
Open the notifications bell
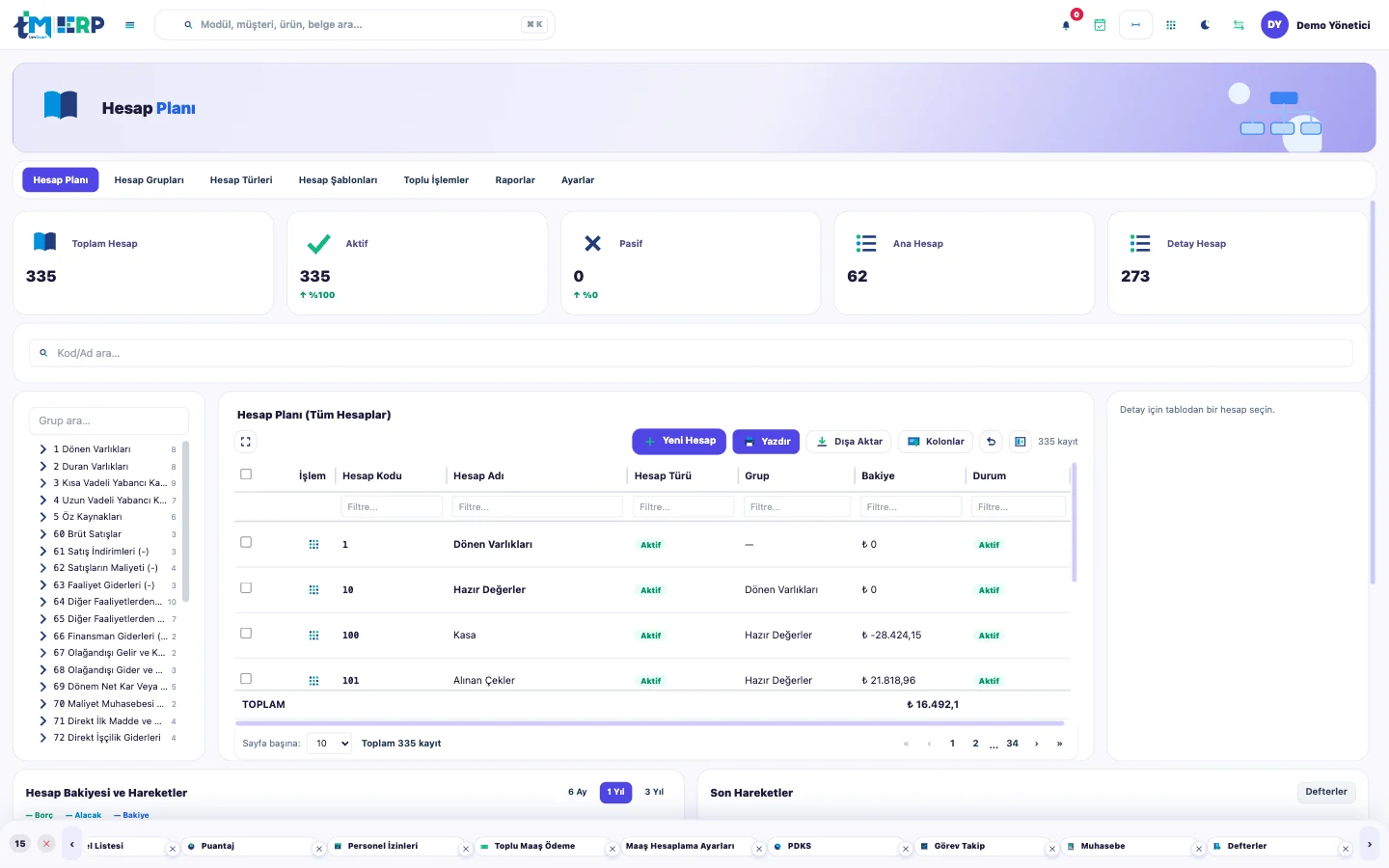tap(1066, 25)
